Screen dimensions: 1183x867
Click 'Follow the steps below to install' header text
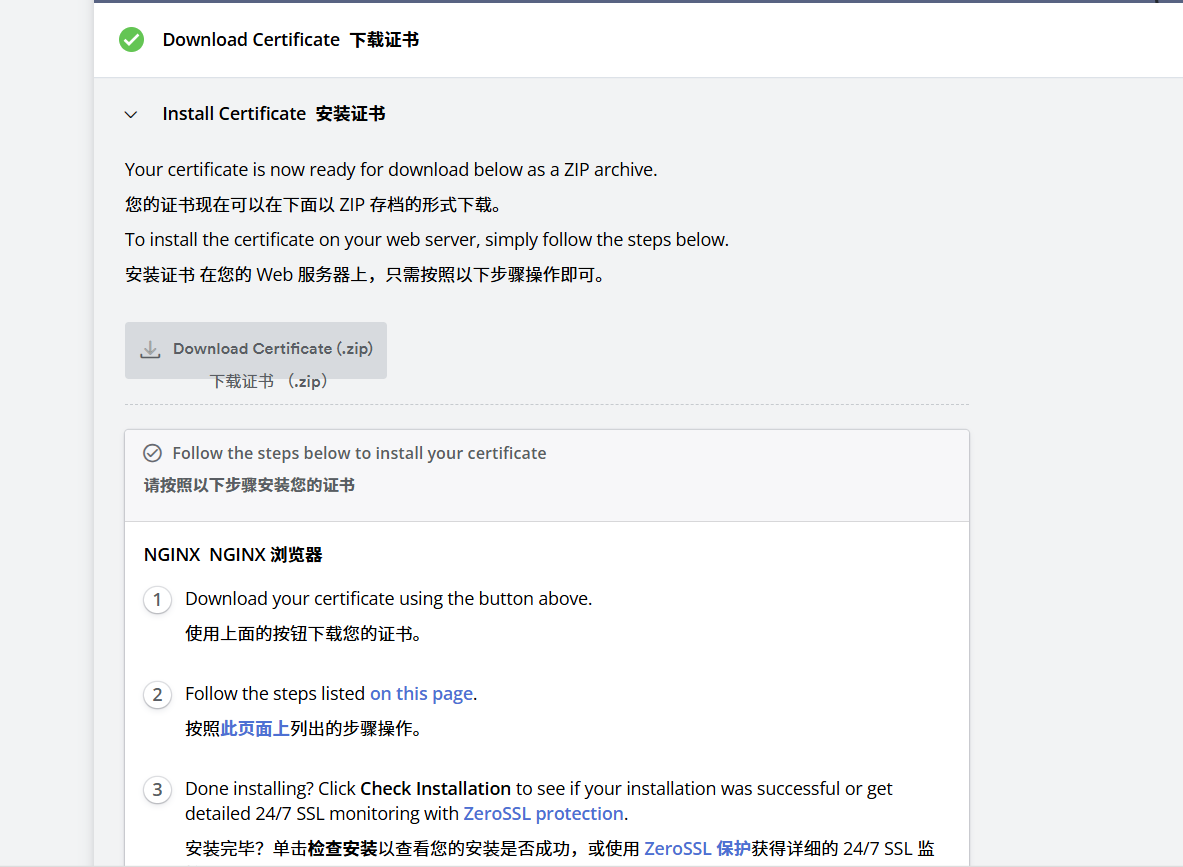359,453
